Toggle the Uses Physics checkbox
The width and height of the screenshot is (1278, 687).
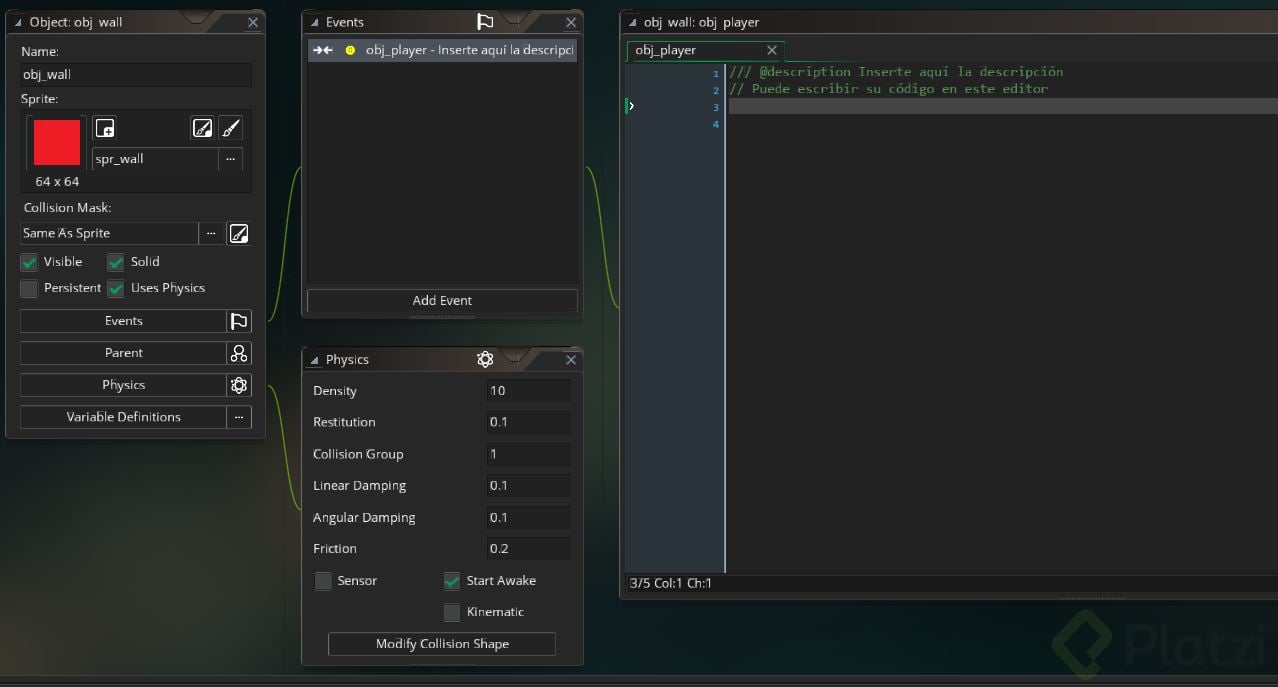[x=116, y=288]
